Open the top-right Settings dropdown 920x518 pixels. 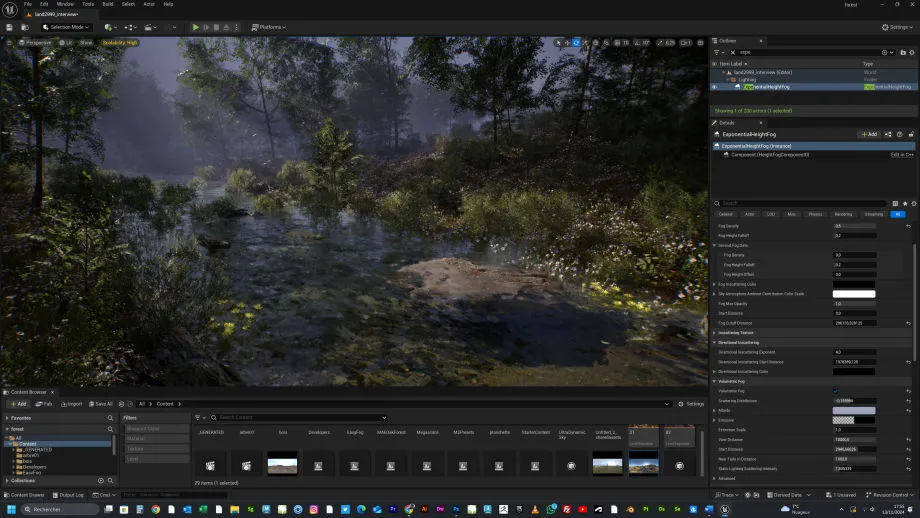point(897,27)
